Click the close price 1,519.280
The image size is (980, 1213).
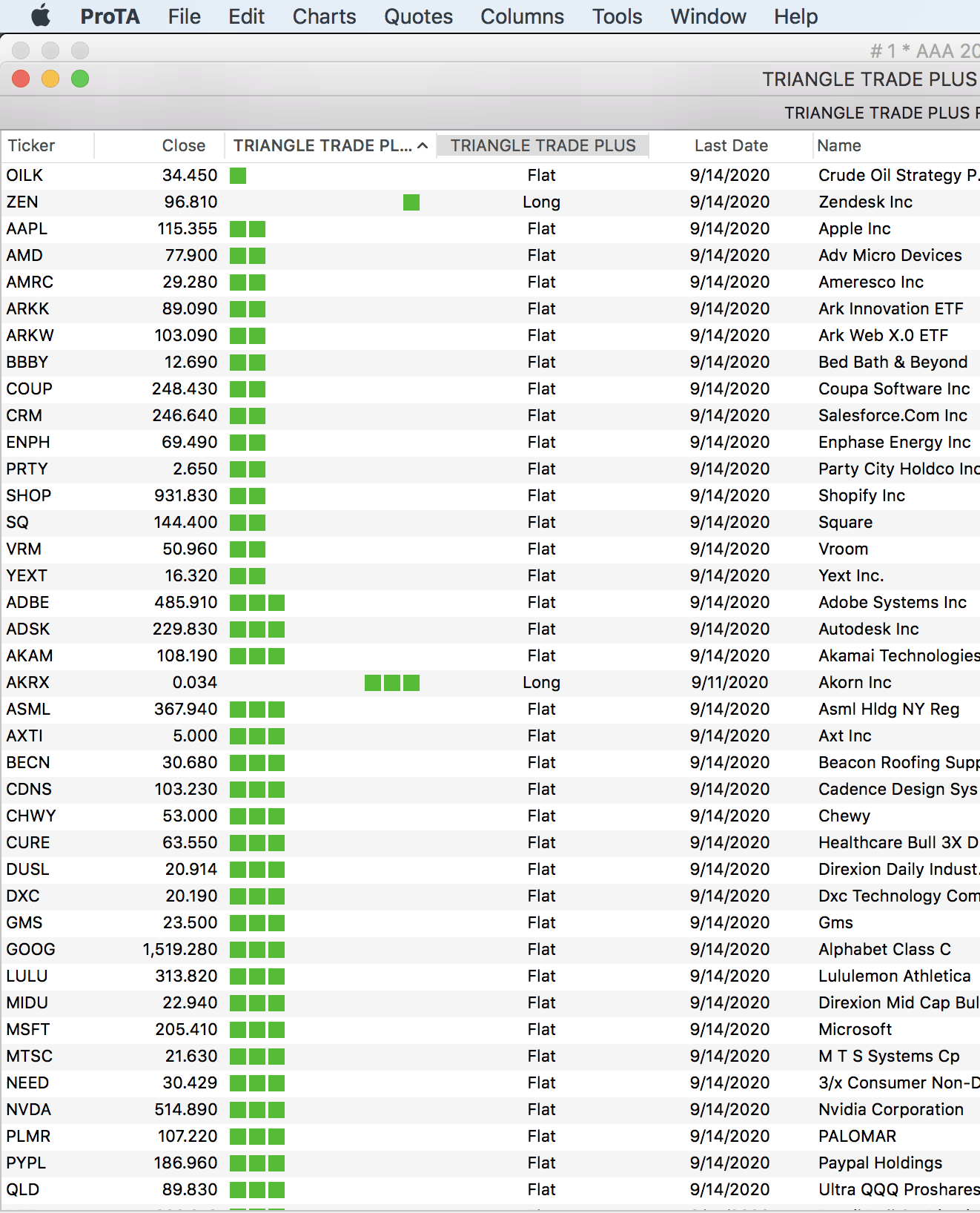(180, 950)
